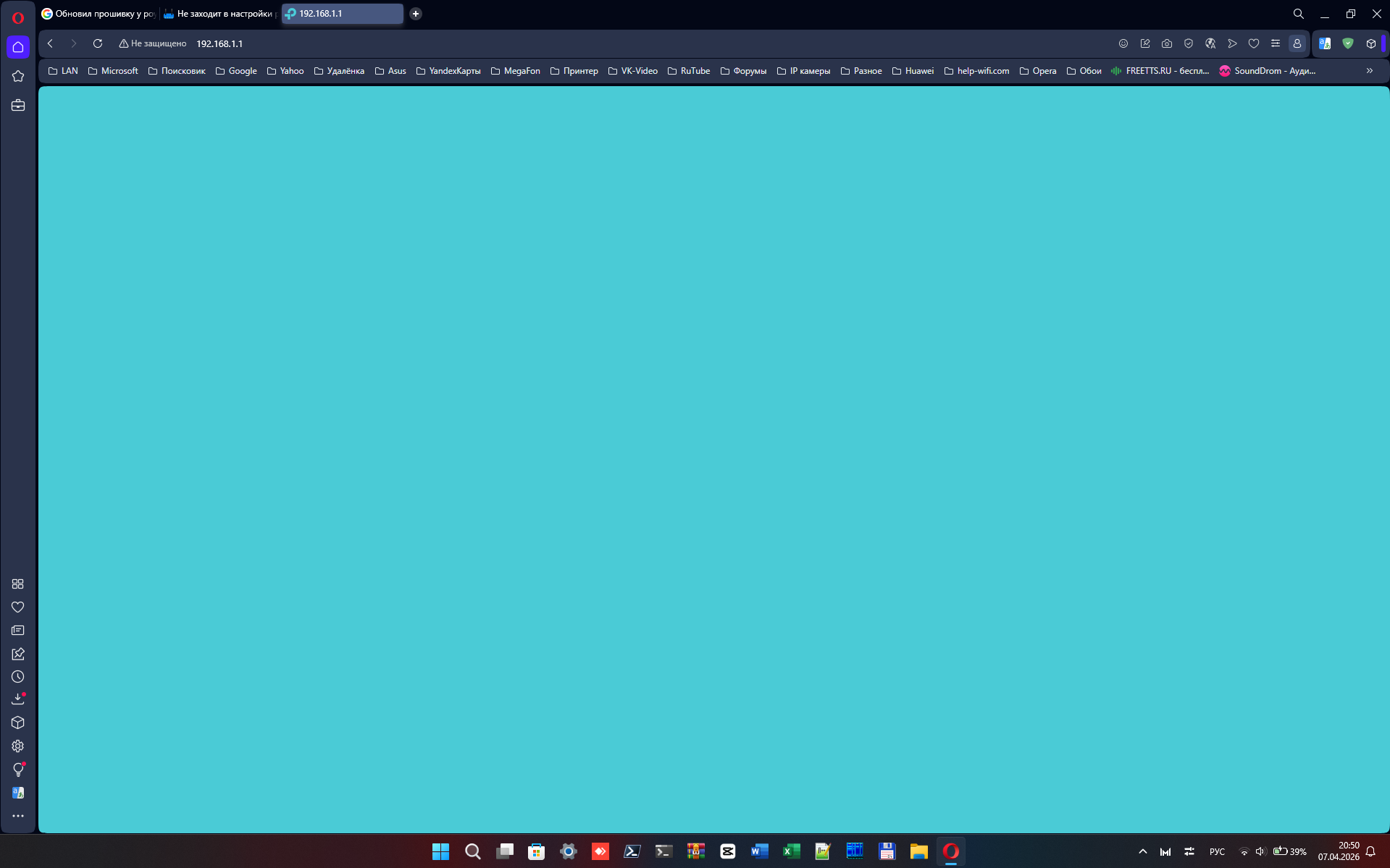
Task: Open Opera sidebar Settings gear
Action: pyautogui.click(x=18, y=746)
